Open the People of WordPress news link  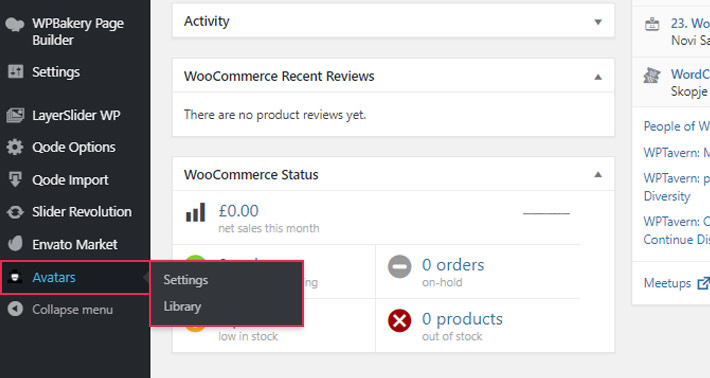[676, 126]
